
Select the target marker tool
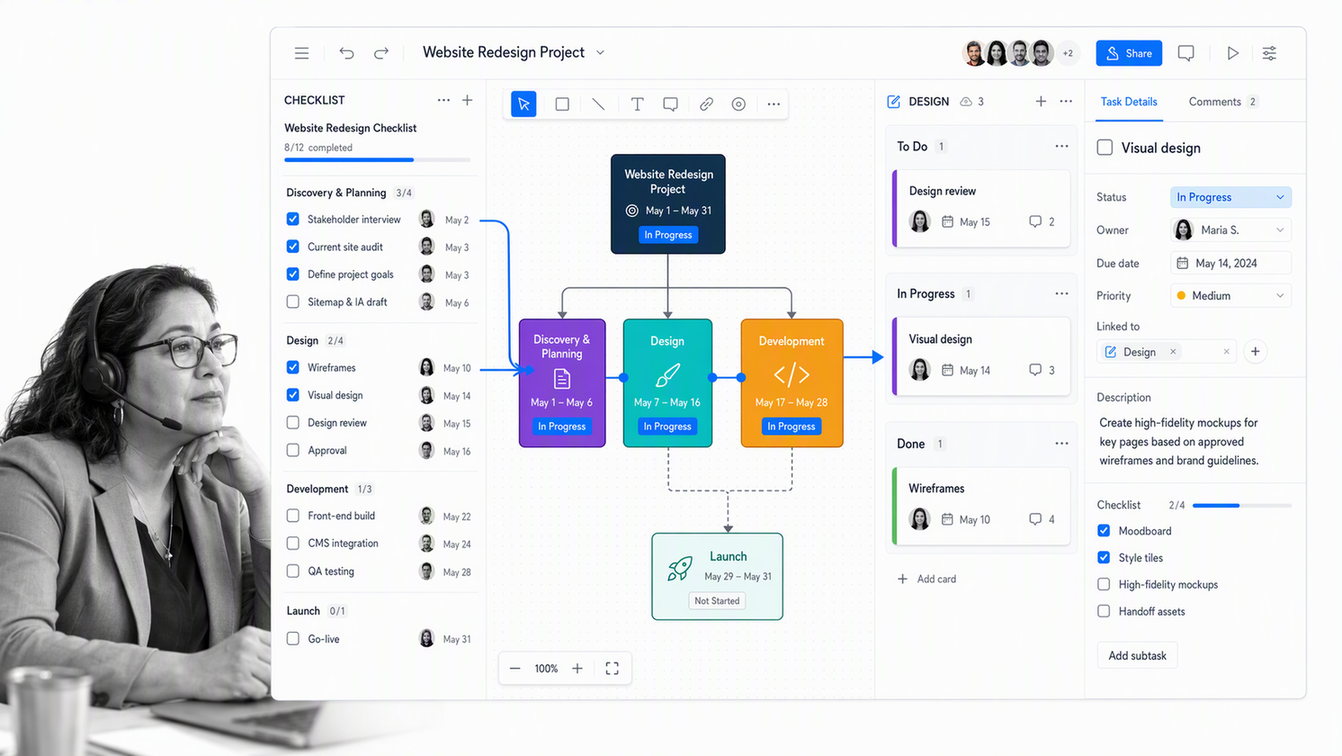point(739,104)
